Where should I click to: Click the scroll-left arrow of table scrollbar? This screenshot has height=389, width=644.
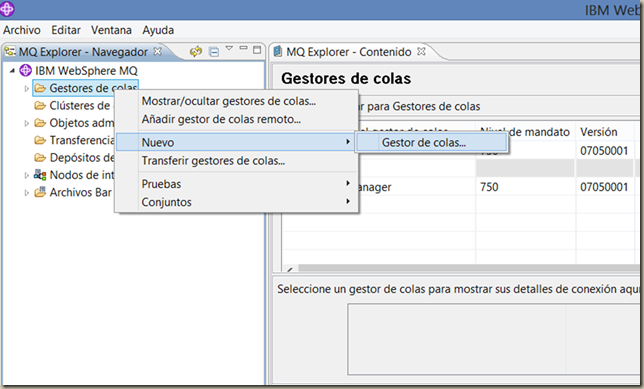click(x=290, y=269)
